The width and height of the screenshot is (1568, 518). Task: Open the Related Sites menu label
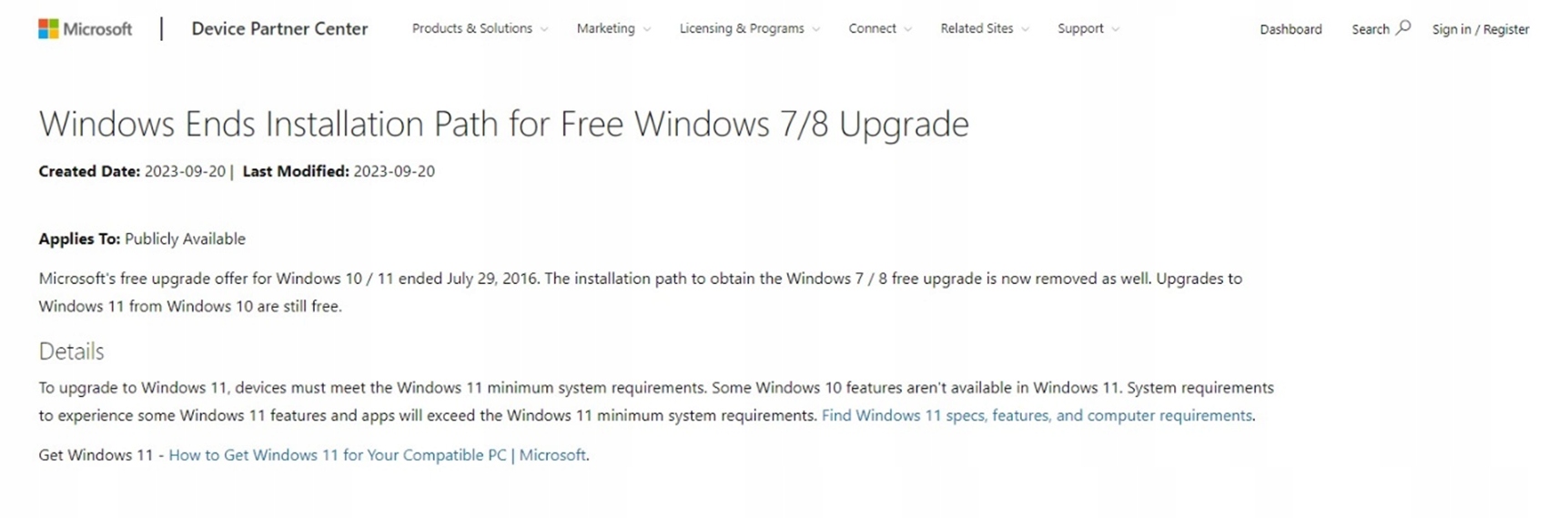click(x=976, y=28)
